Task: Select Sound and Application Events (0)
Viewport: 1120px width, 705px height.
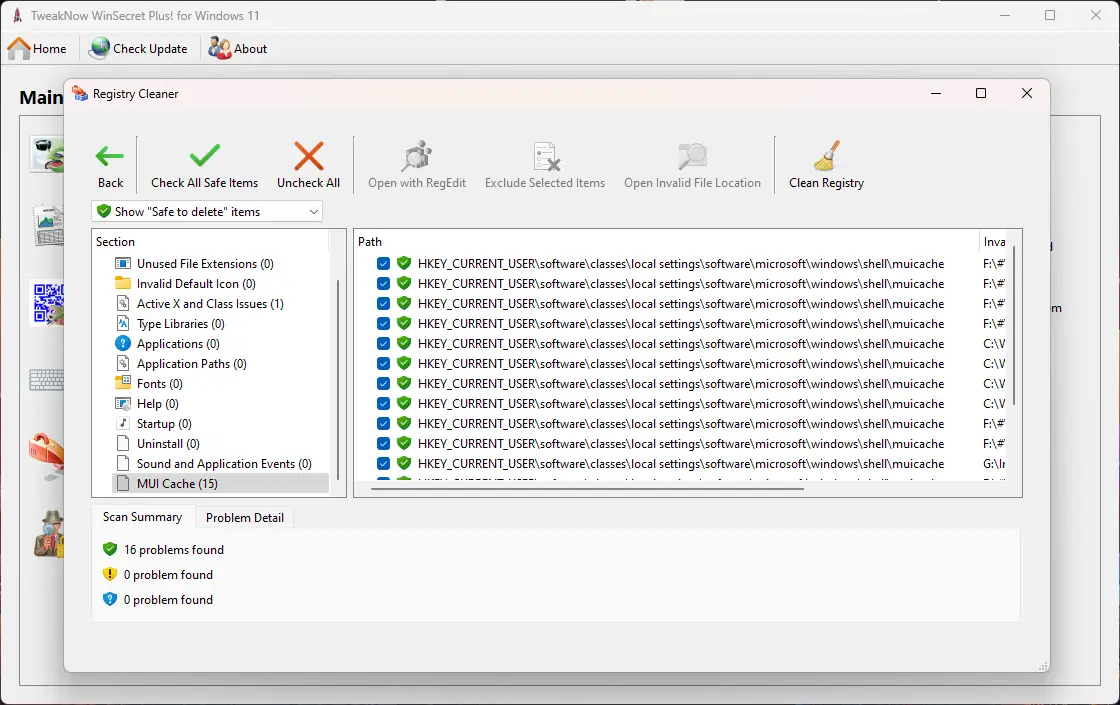Action: tap(224, 464)
